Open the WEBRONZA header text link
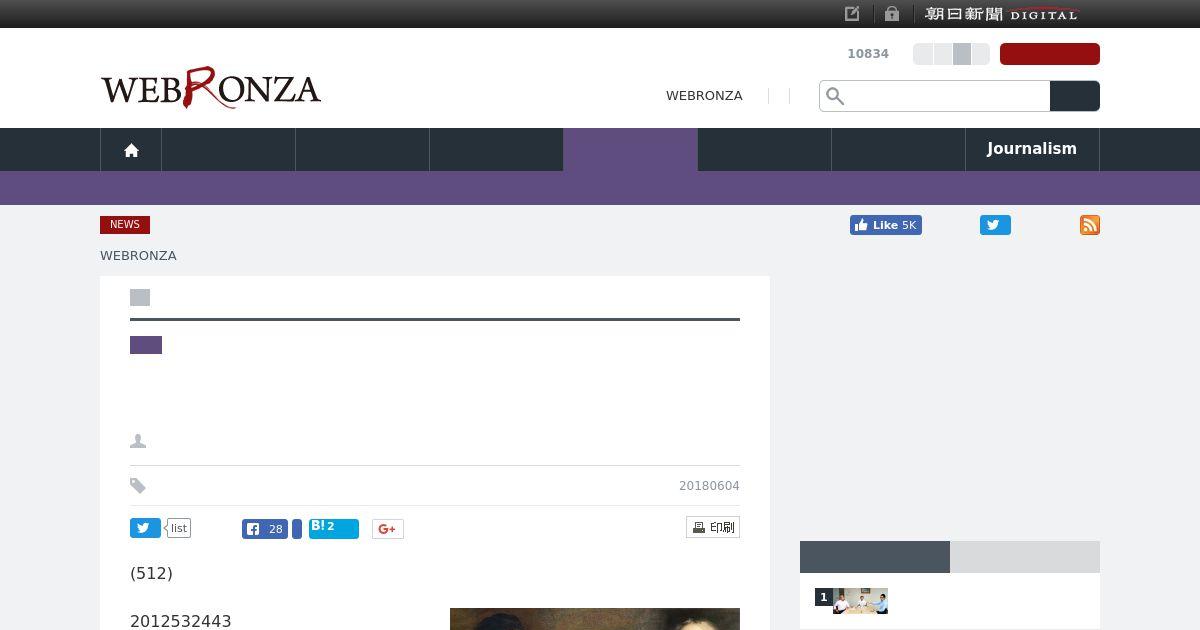The image size is (1200, 630). [x=704, y=96]
